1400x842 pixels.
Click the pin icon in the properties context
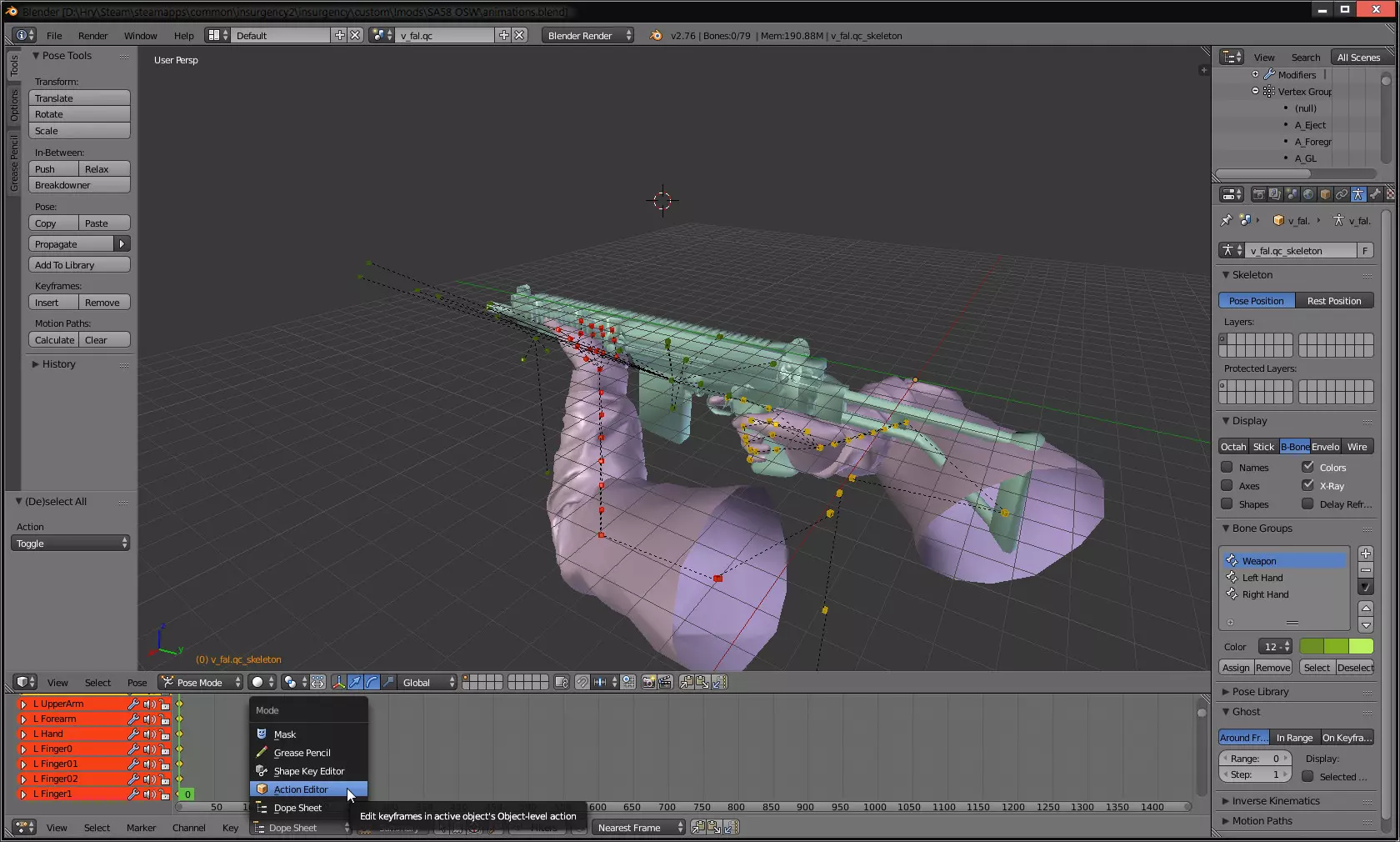(x=1226, y=221)
